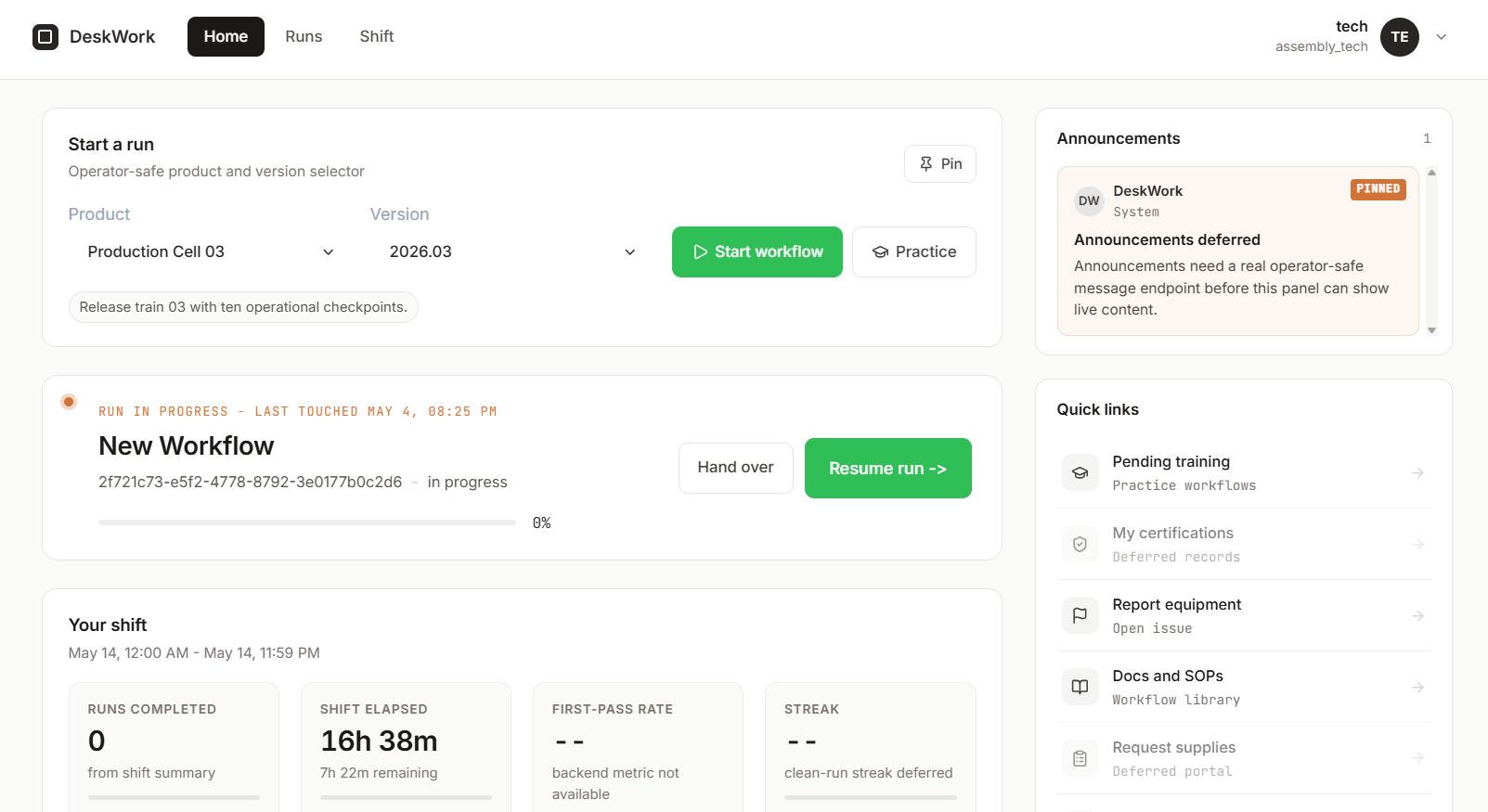Click the announcements count number 1

(x=1427, y=138)
